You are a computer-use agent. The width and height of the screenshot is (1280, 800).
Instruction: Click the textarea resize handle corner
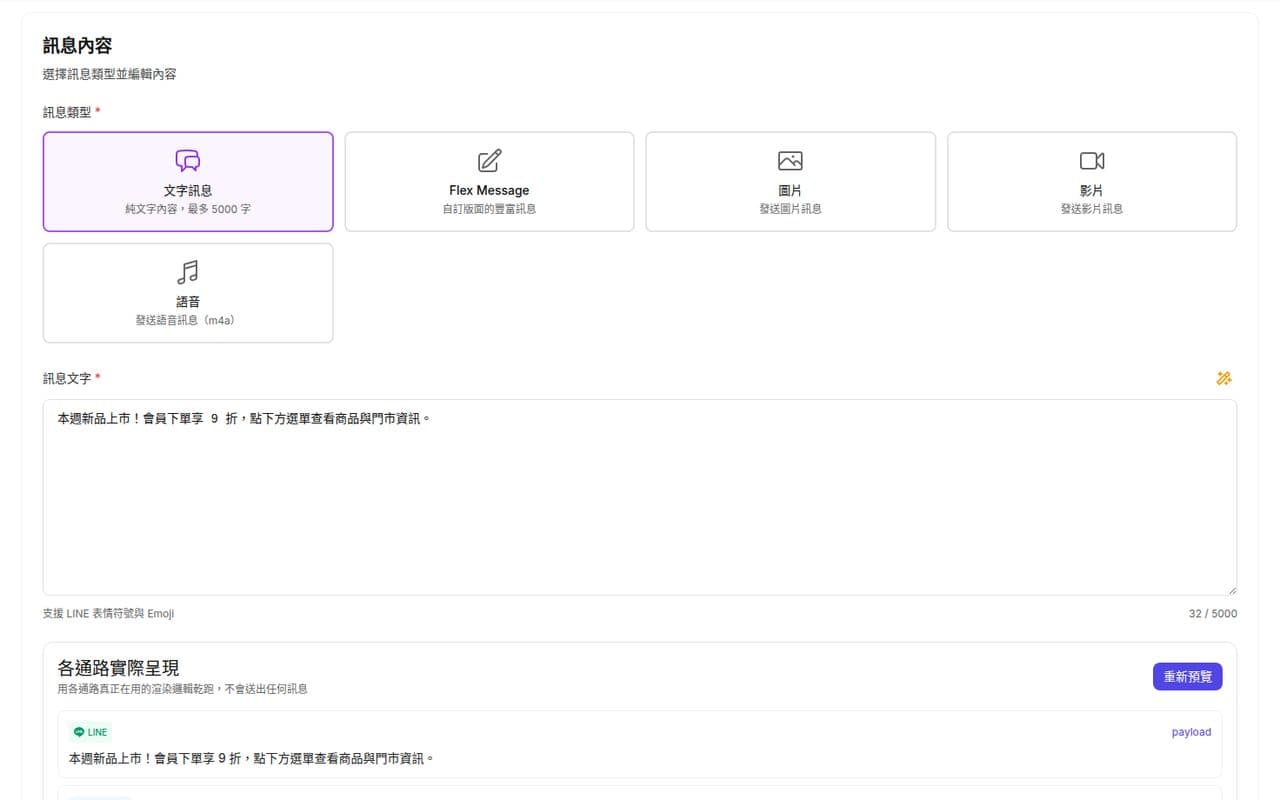click(1231, 590)
